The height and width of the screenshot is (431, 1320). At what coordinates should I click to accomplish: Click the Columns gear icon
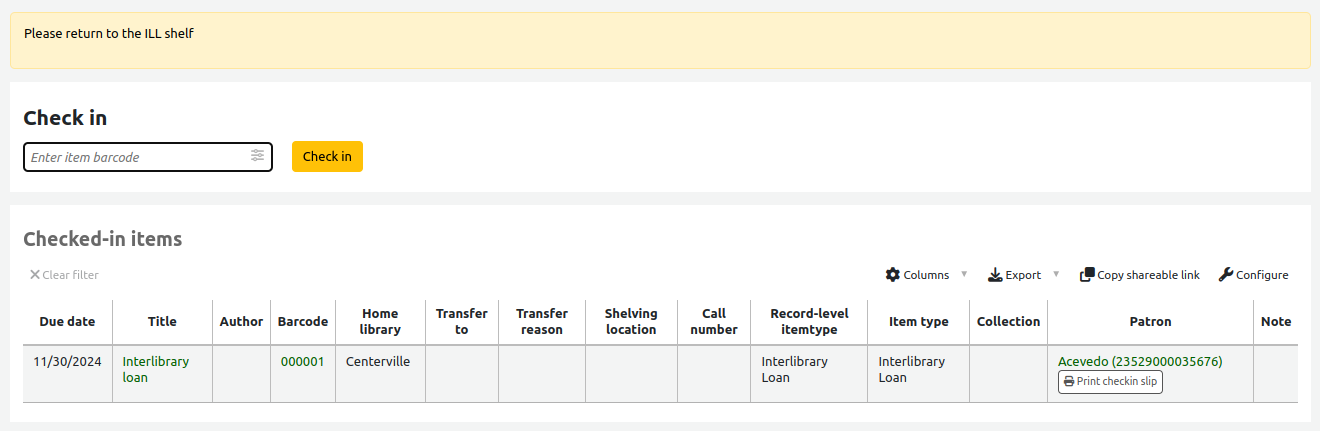pos(893,275)
